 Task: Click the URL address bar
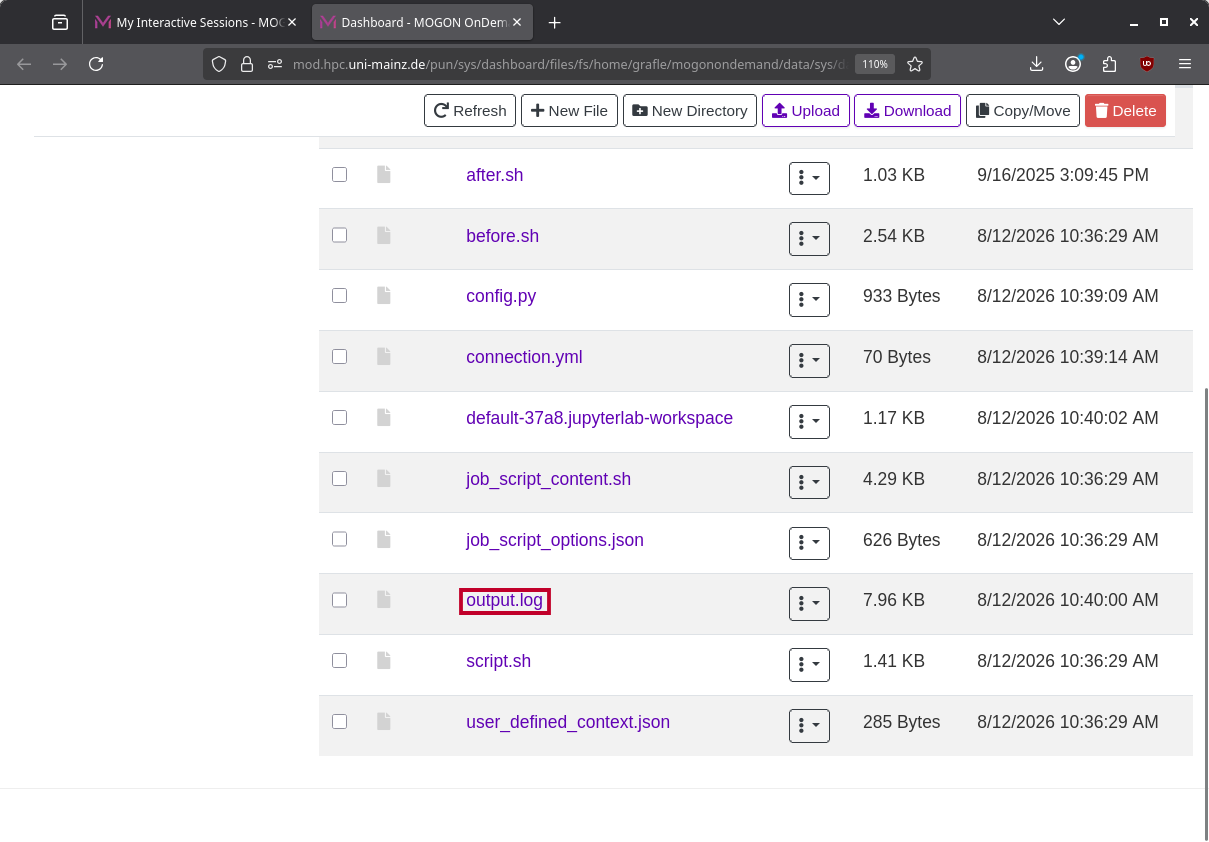pyautogui.click(x=568, y=64)
